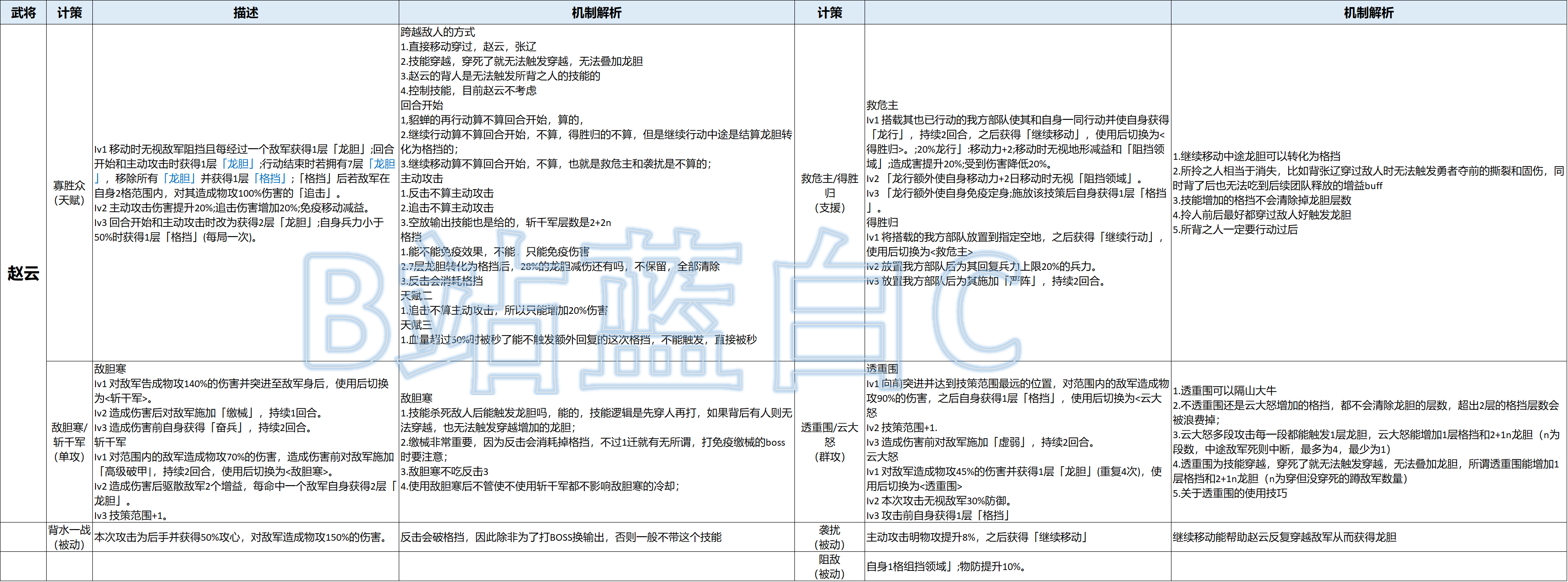The width and height of the screenshot is (1568, 582).
Task: Click the rightmost 机制解析 column header
Action: pyautogui.click(x=1368, y=12)
